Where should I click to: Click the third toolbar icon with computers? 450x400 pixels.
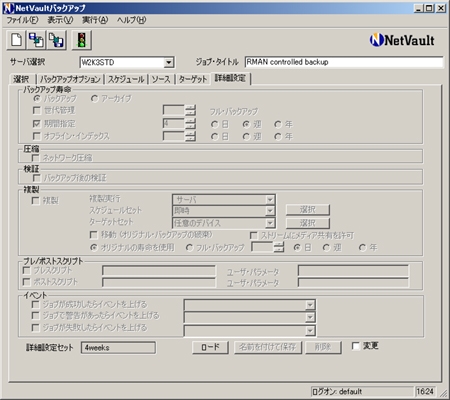coord(56,40)
